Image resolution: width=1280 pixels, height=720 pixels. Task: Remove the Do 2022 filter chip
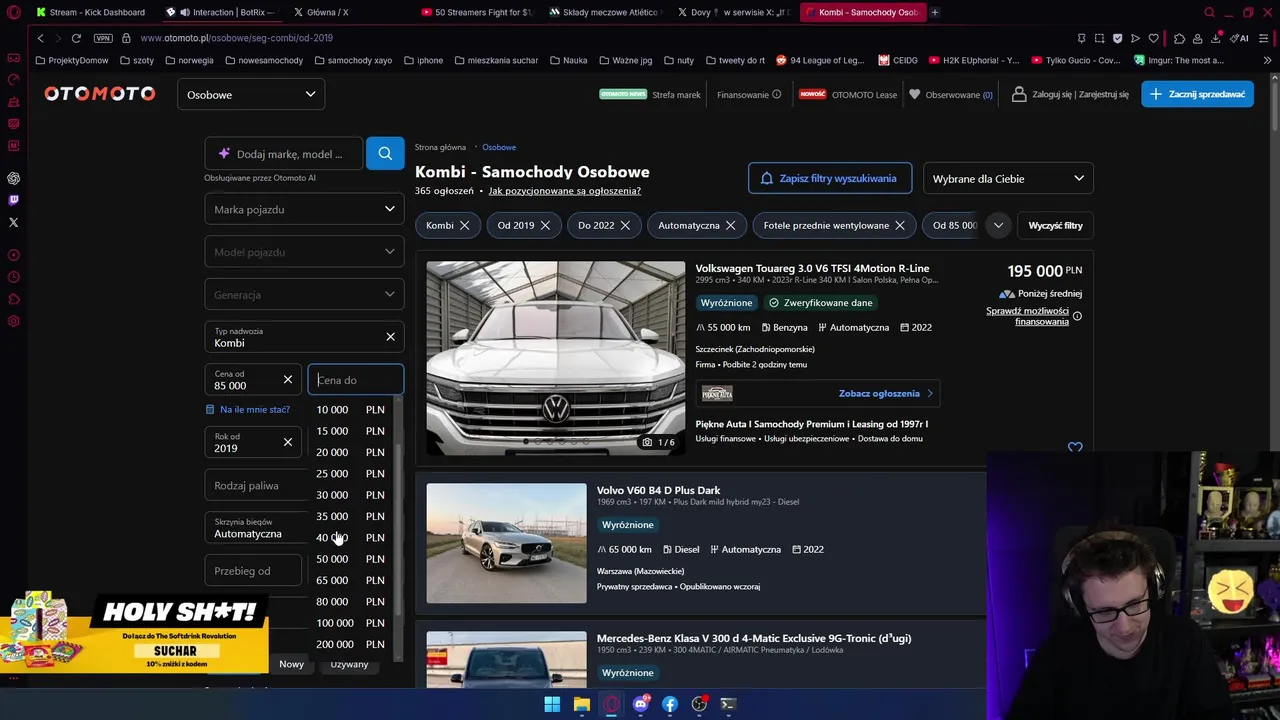click(x=625, y=225)
